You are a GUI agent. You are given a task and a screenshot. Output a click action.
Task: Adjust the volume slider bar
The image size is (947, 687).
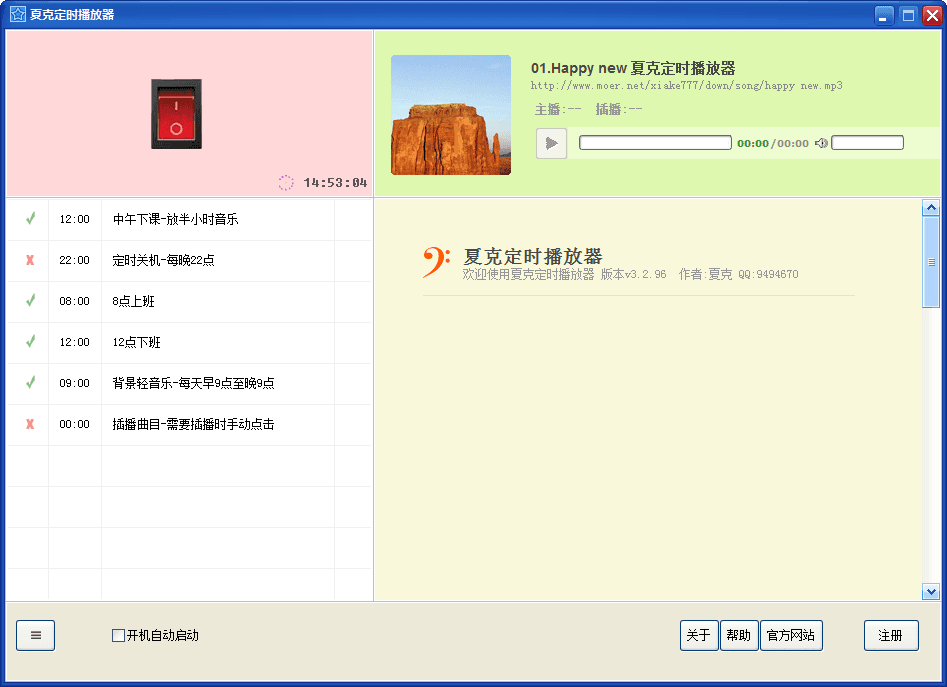coord(867,143)
